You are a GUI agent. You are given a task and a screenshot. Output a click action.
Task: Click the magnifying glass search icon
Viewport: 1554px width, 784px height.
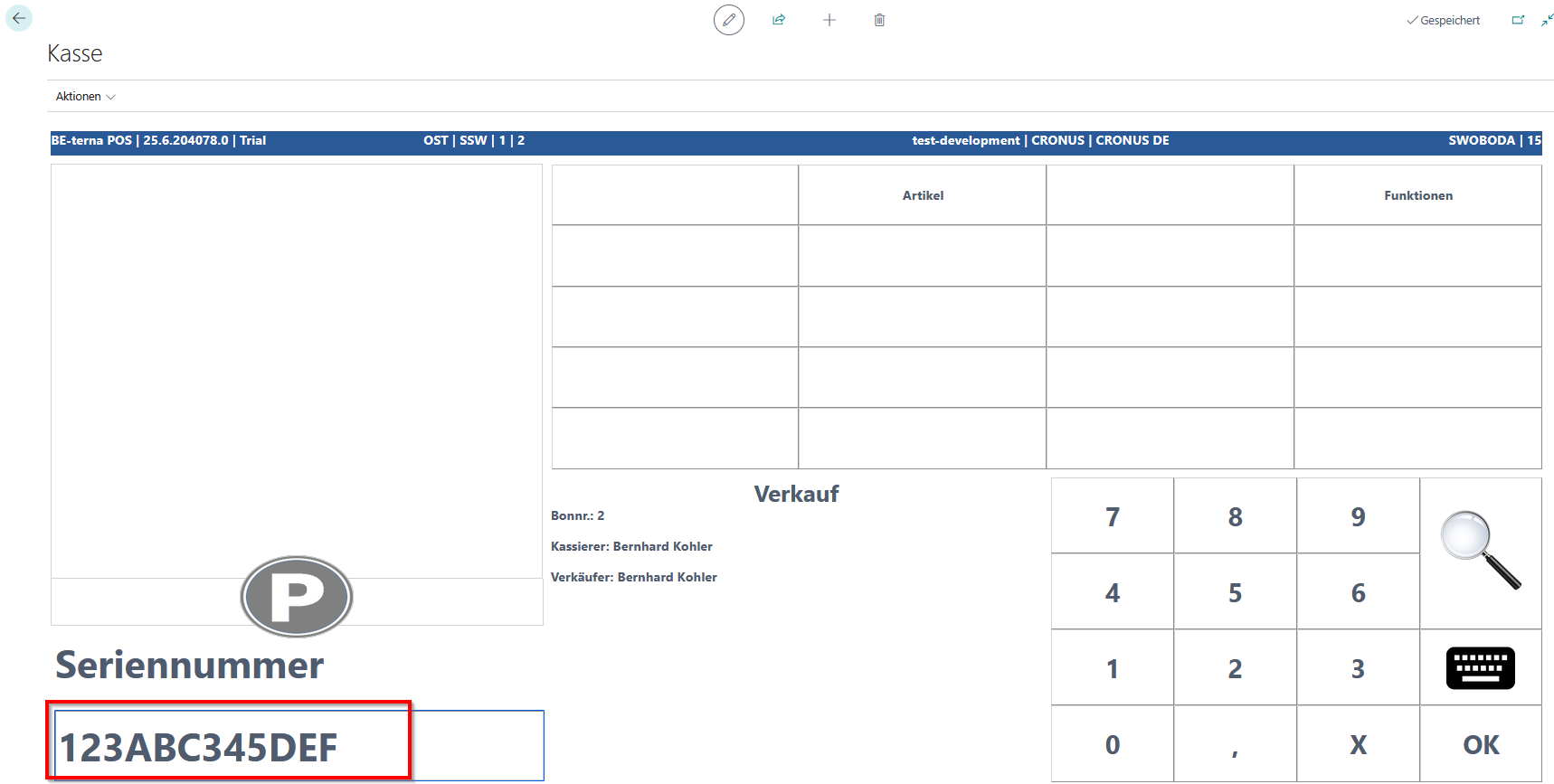(1480, 551)
